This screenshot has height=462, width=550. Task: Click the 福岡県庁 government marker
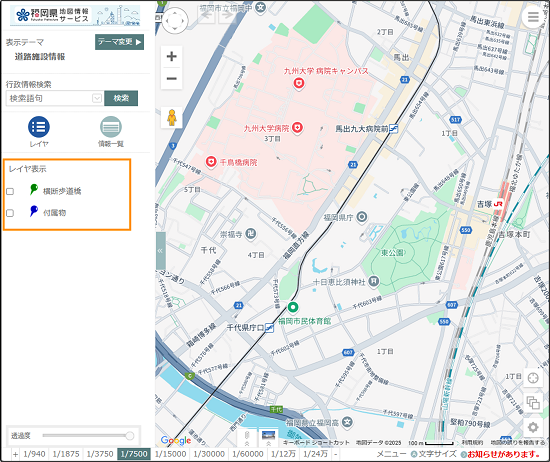tap(362, 217)
